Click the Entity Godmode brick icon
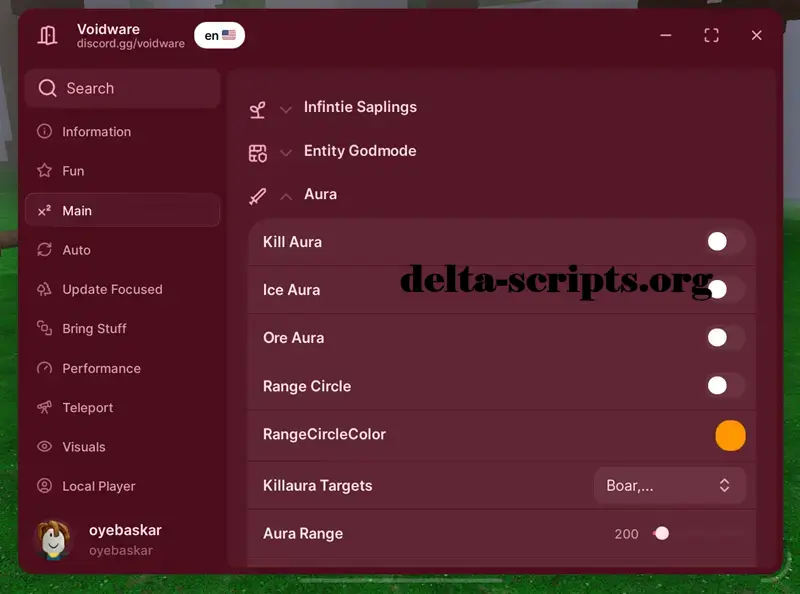800x594 pixels. (258, 153)
